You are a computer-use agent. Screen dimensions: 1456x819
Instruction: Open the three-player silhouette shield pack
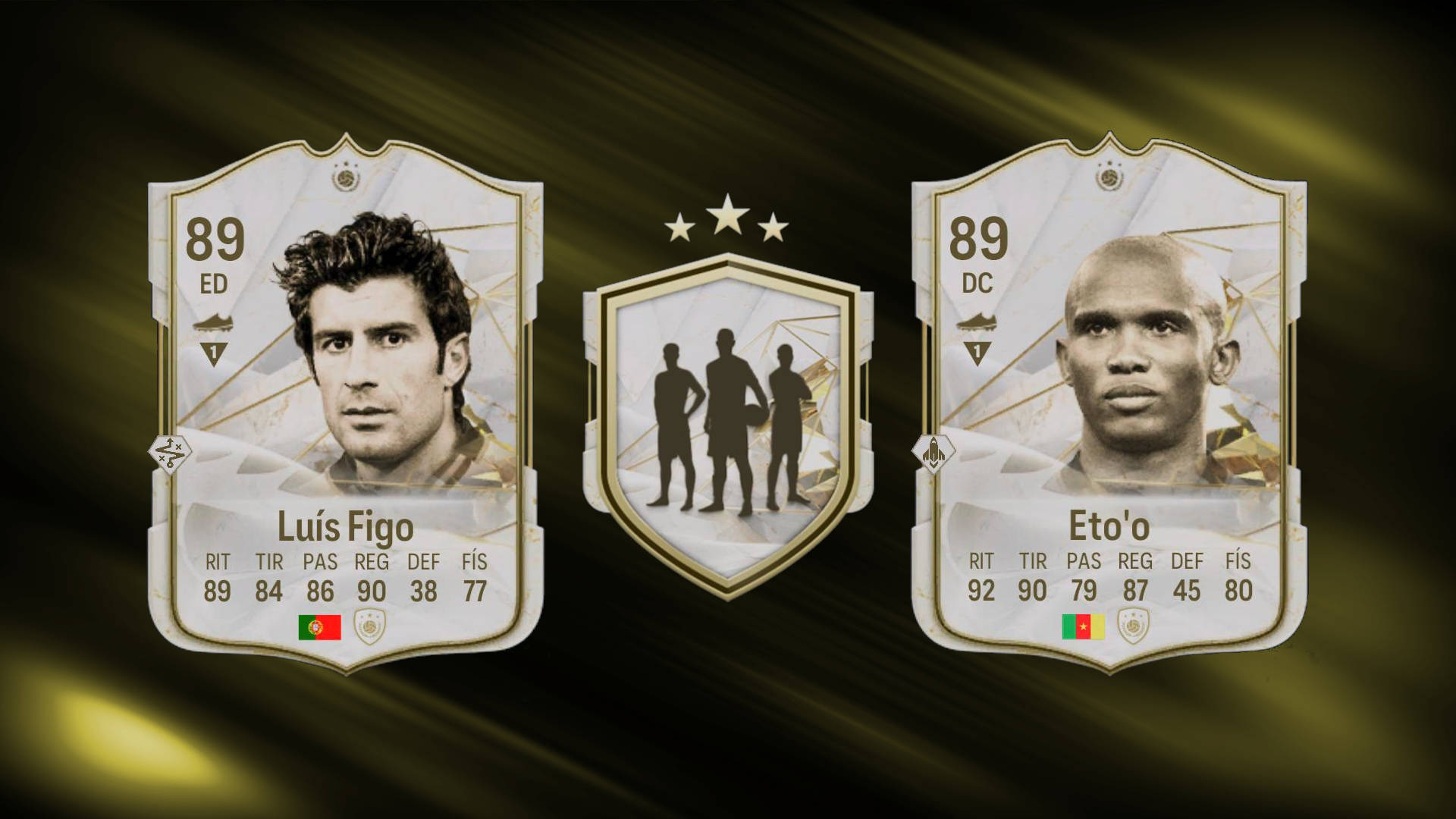[728, 426]
